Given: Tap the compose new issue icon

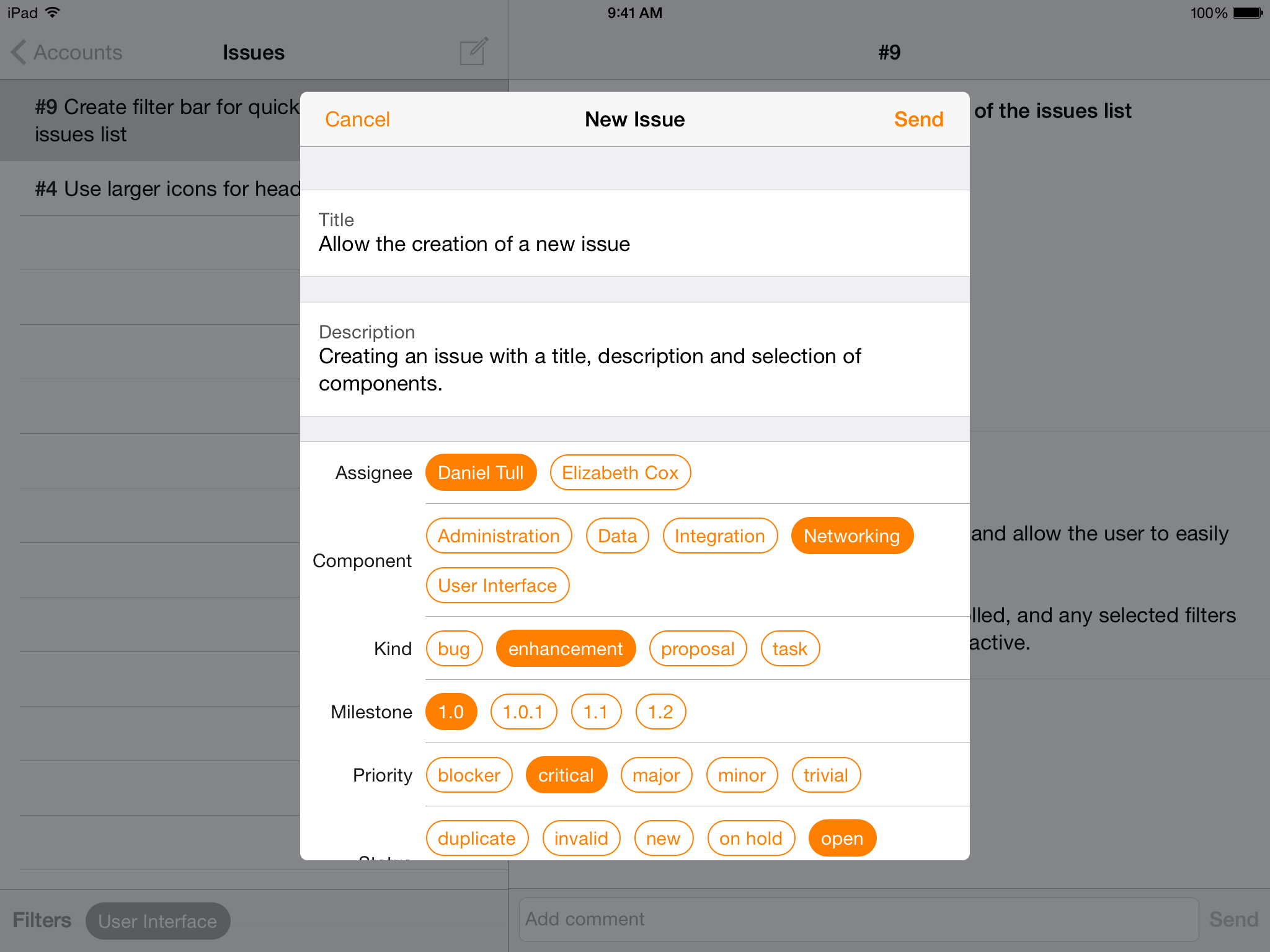Looking at the screenshot, I should [x=474, y=52].
